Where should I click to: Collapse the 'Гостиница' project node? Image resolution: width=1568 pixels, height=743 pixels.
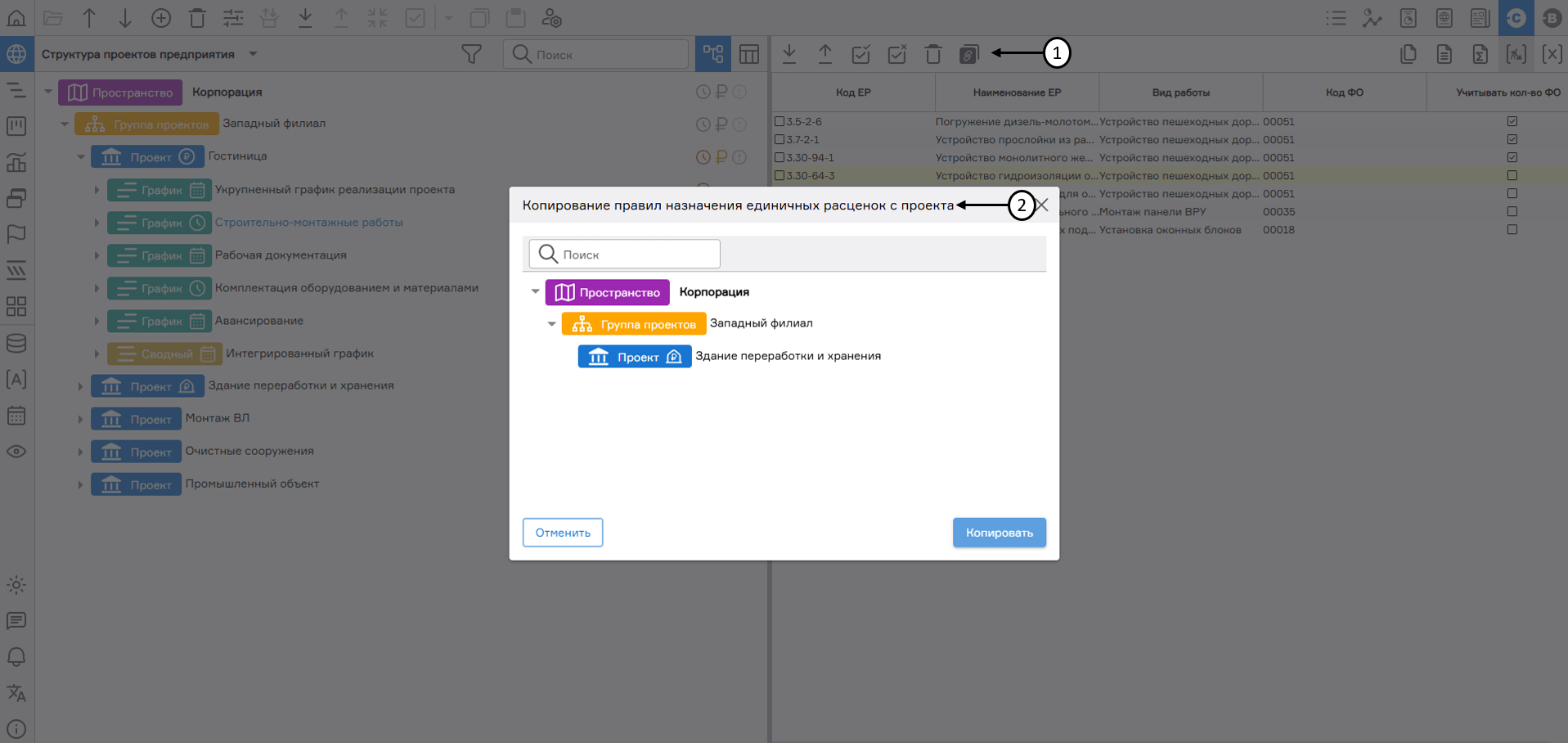tap(80, 156)
